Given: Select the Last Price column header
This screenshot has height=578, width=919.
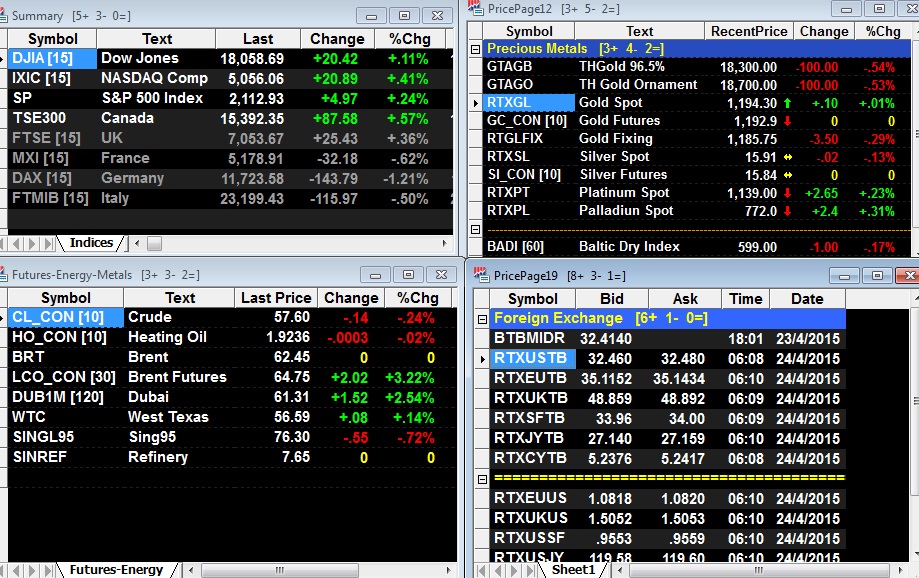Looking at the screenshot, I should coord(276,298).
